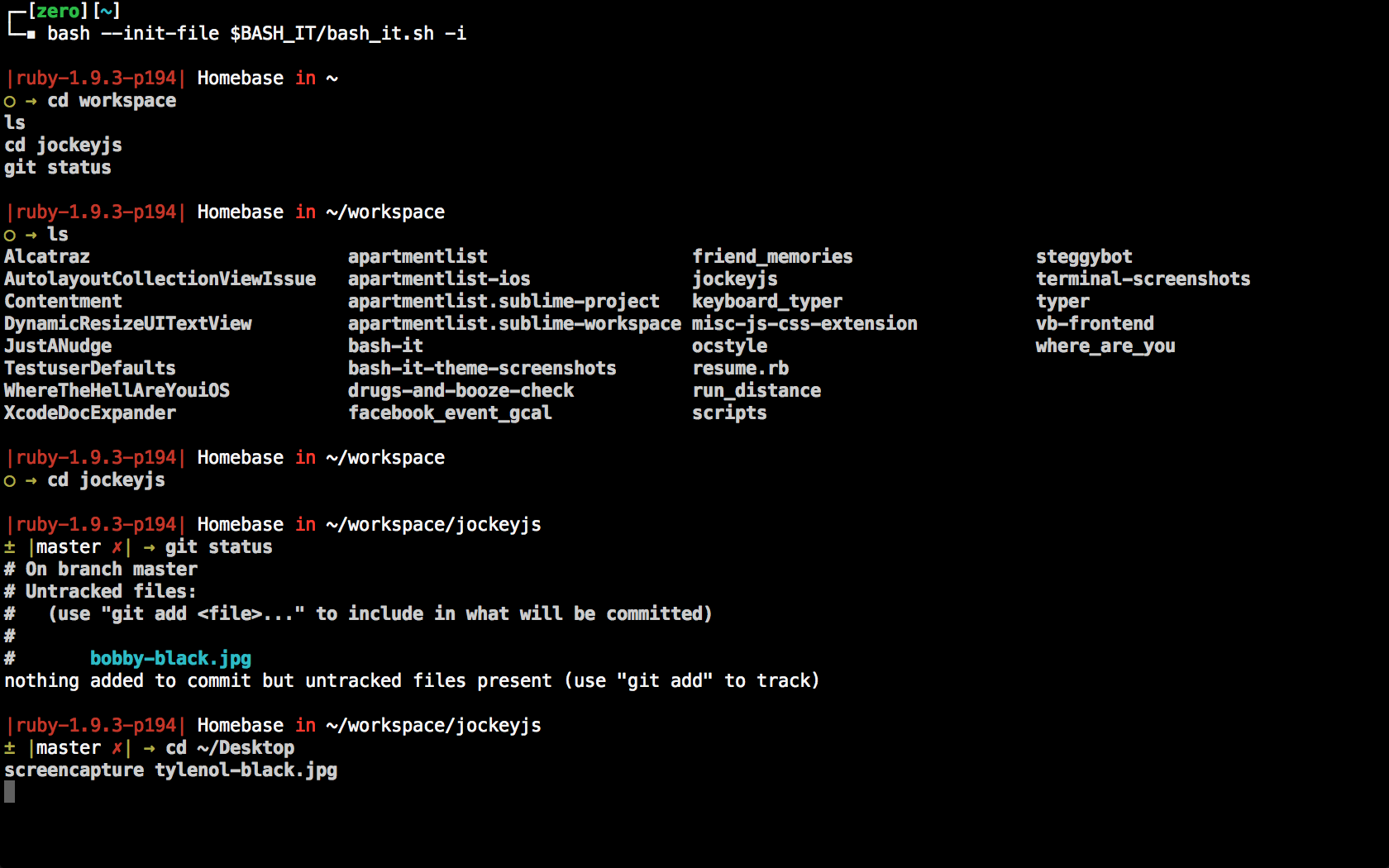The image size is (1389, 868).
Task: Click the block cursor at the terminal bottom
Action: (10, 792)
